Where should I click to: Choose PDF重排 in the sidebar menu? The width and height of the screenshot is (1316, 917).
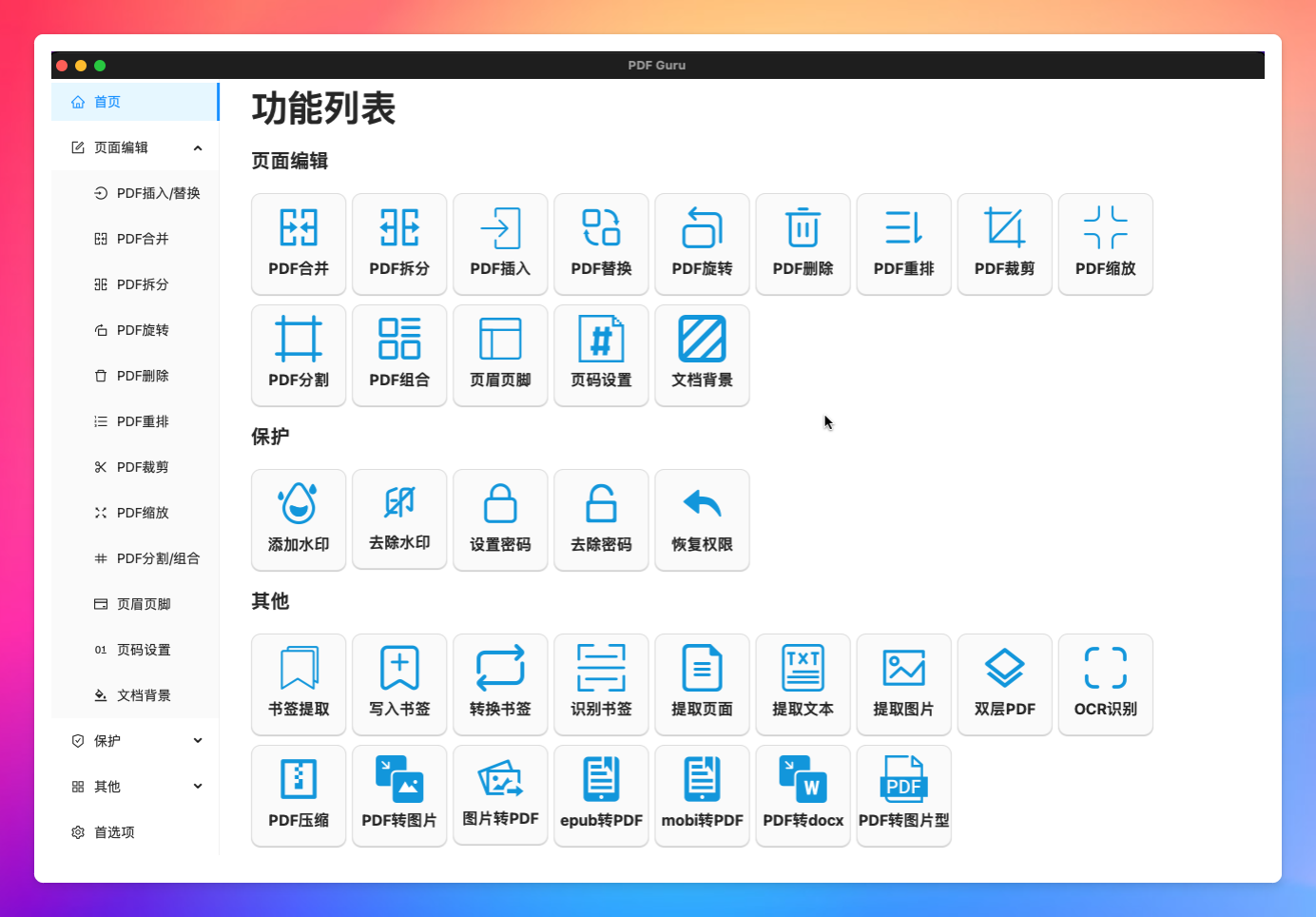135,421
